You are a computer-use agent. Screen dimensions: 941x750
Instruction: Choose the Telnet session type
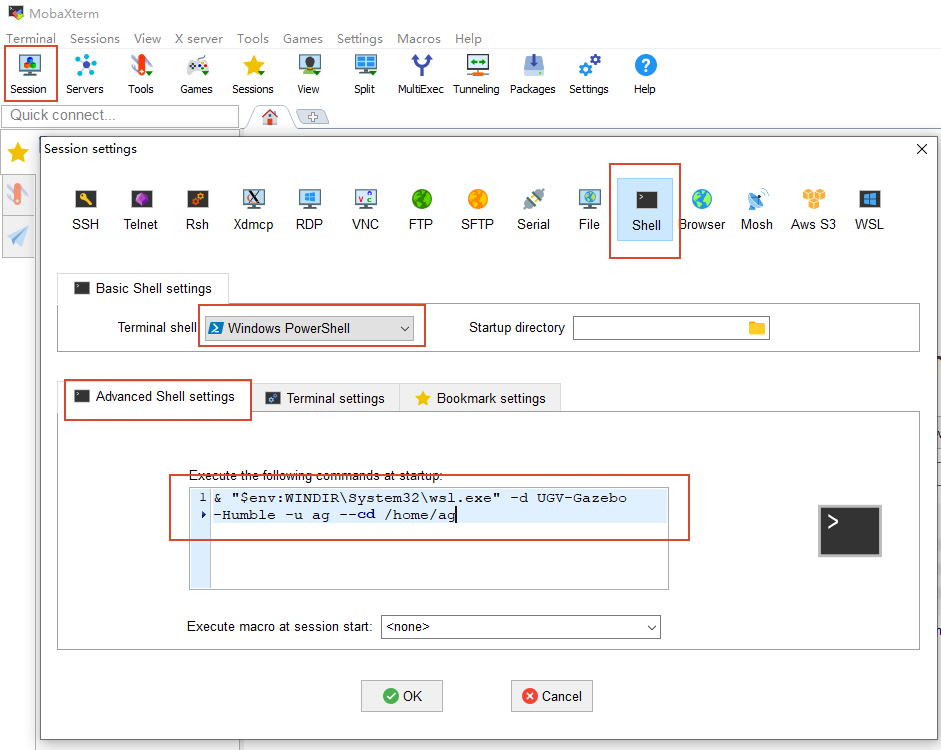140,209
